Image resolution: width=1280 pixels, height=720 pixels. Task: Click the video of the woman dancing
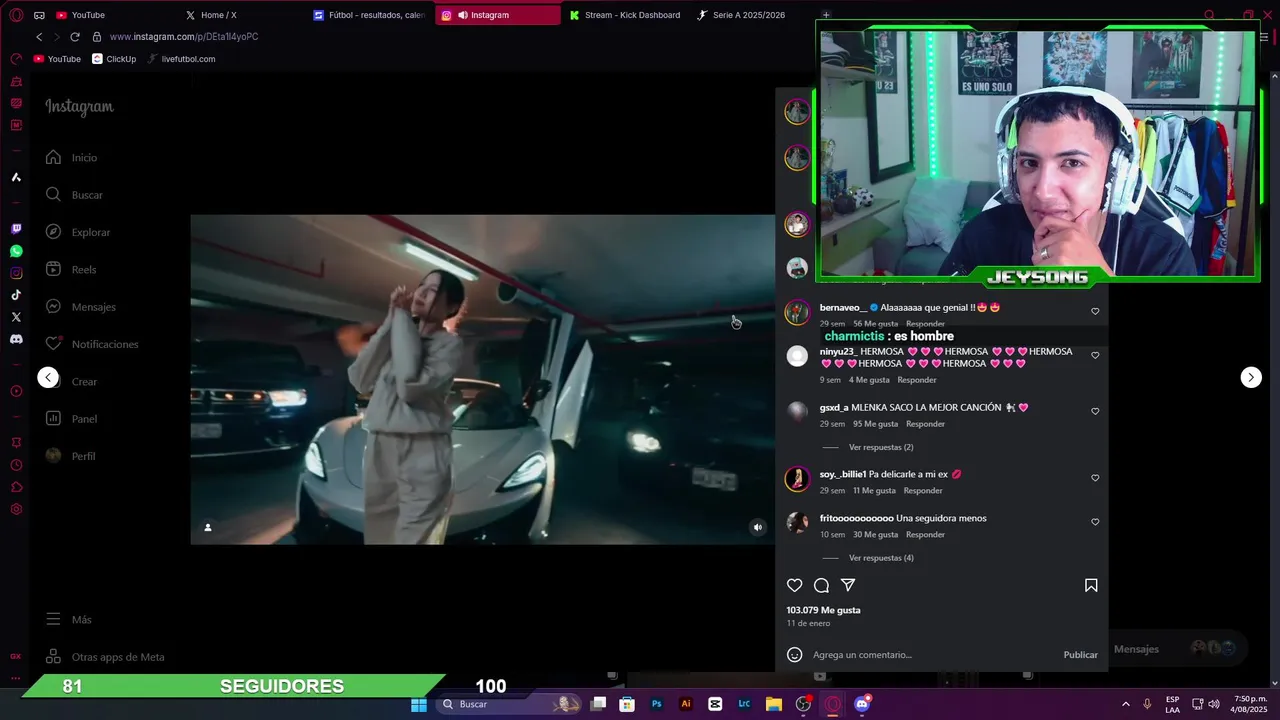(482, 379)
